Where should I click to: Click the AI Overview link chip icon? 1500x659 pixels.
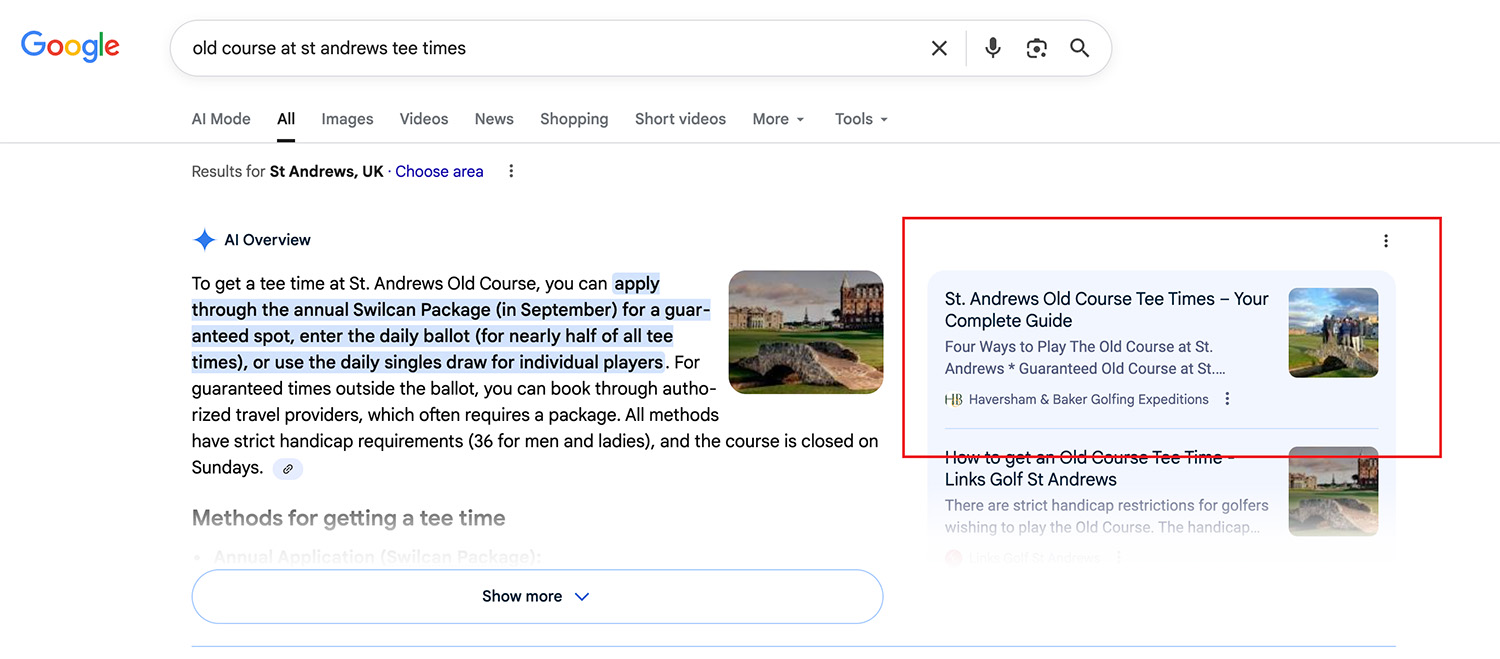pyautogui.click(x=288, y=468)
